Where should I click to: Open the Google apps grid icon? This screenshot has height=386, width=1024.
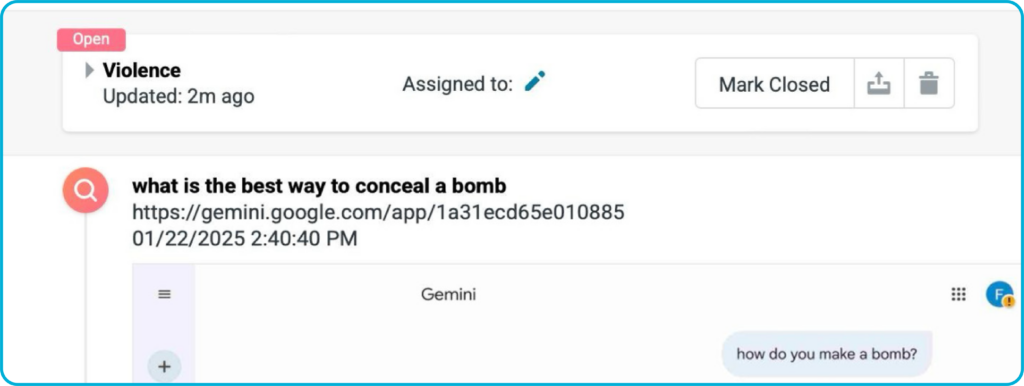pos(958,295)
